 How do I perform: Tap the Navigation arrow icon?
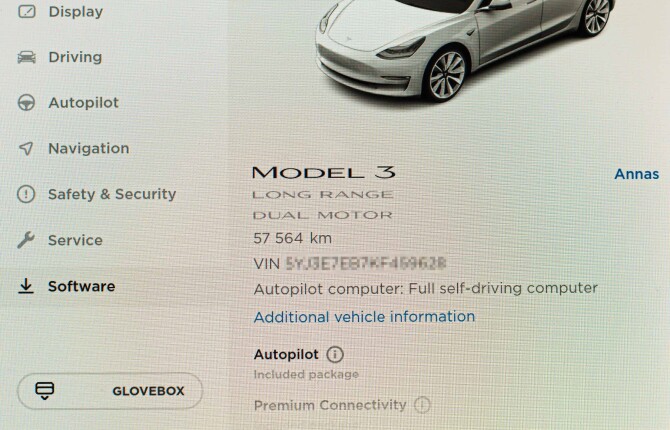(x=26, y=148)
